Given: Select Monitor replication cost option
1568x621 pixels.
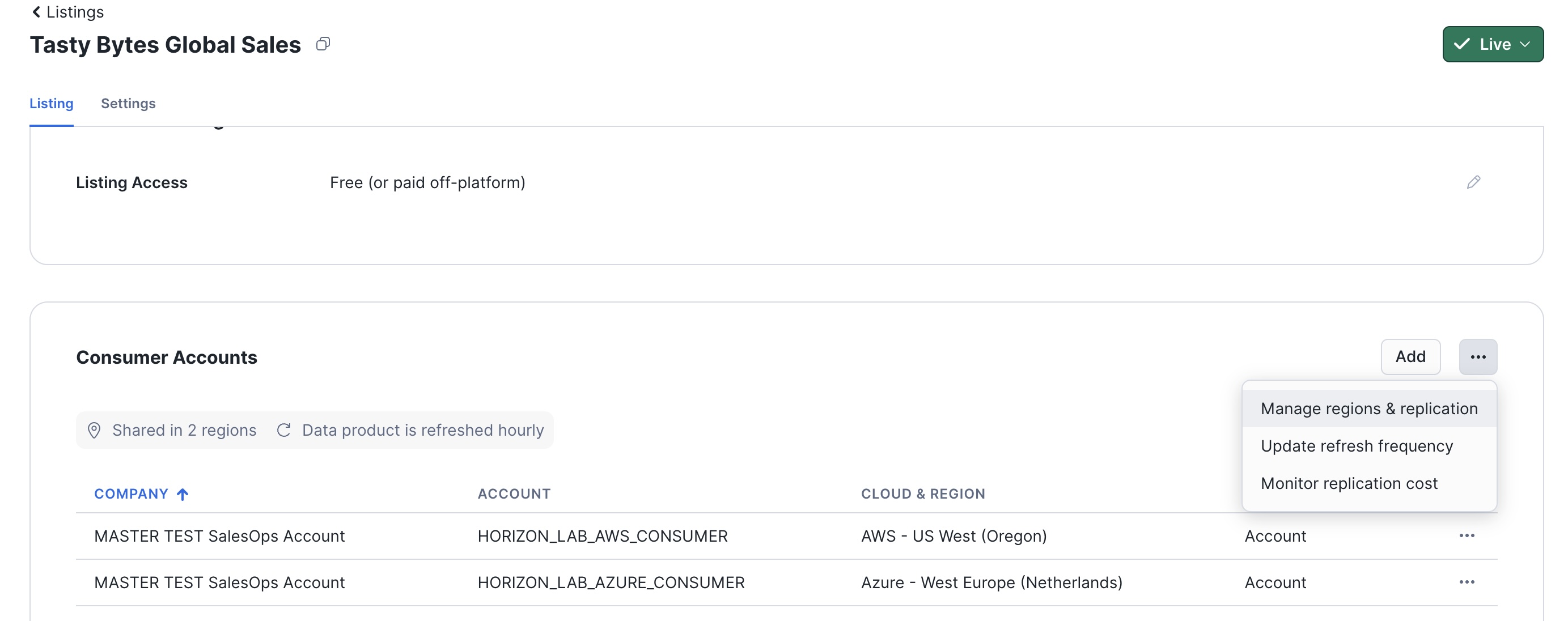Looking at the screenshot, I should click(x=1348, y=483).
